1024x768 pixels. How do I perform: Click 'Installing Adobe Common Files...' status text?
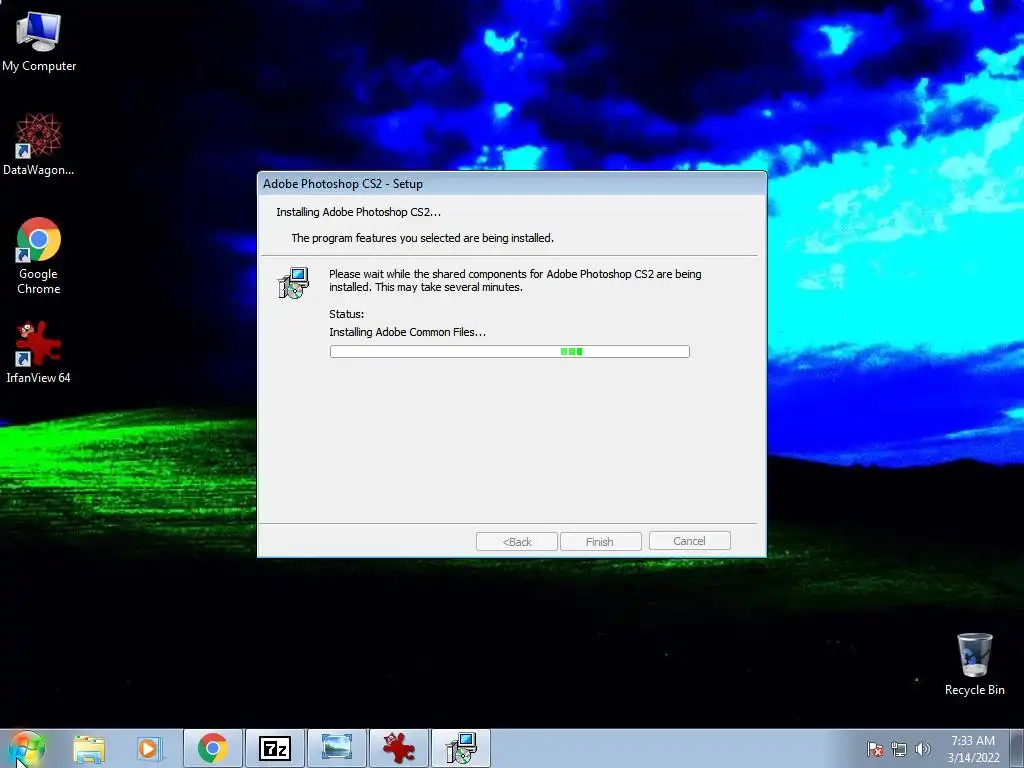point(408,332)
